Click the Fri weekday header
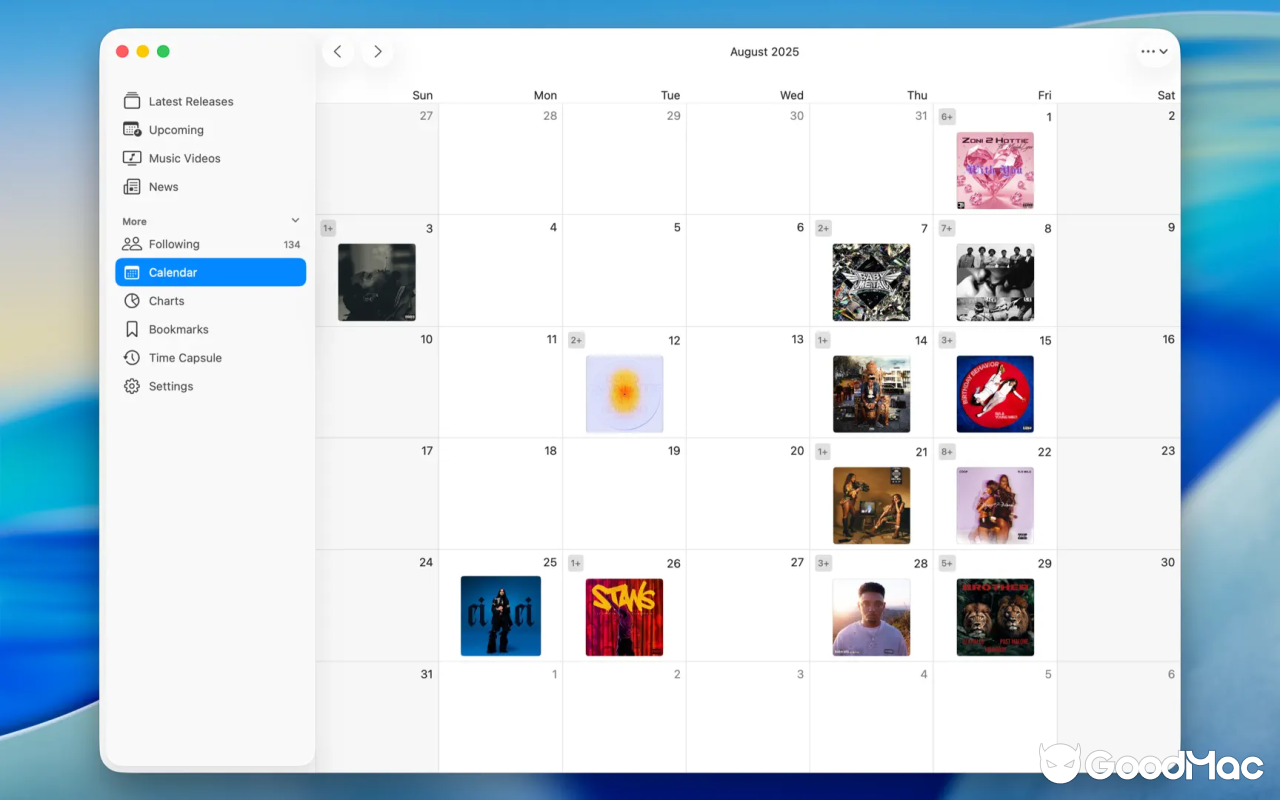 pos(1044,95)
